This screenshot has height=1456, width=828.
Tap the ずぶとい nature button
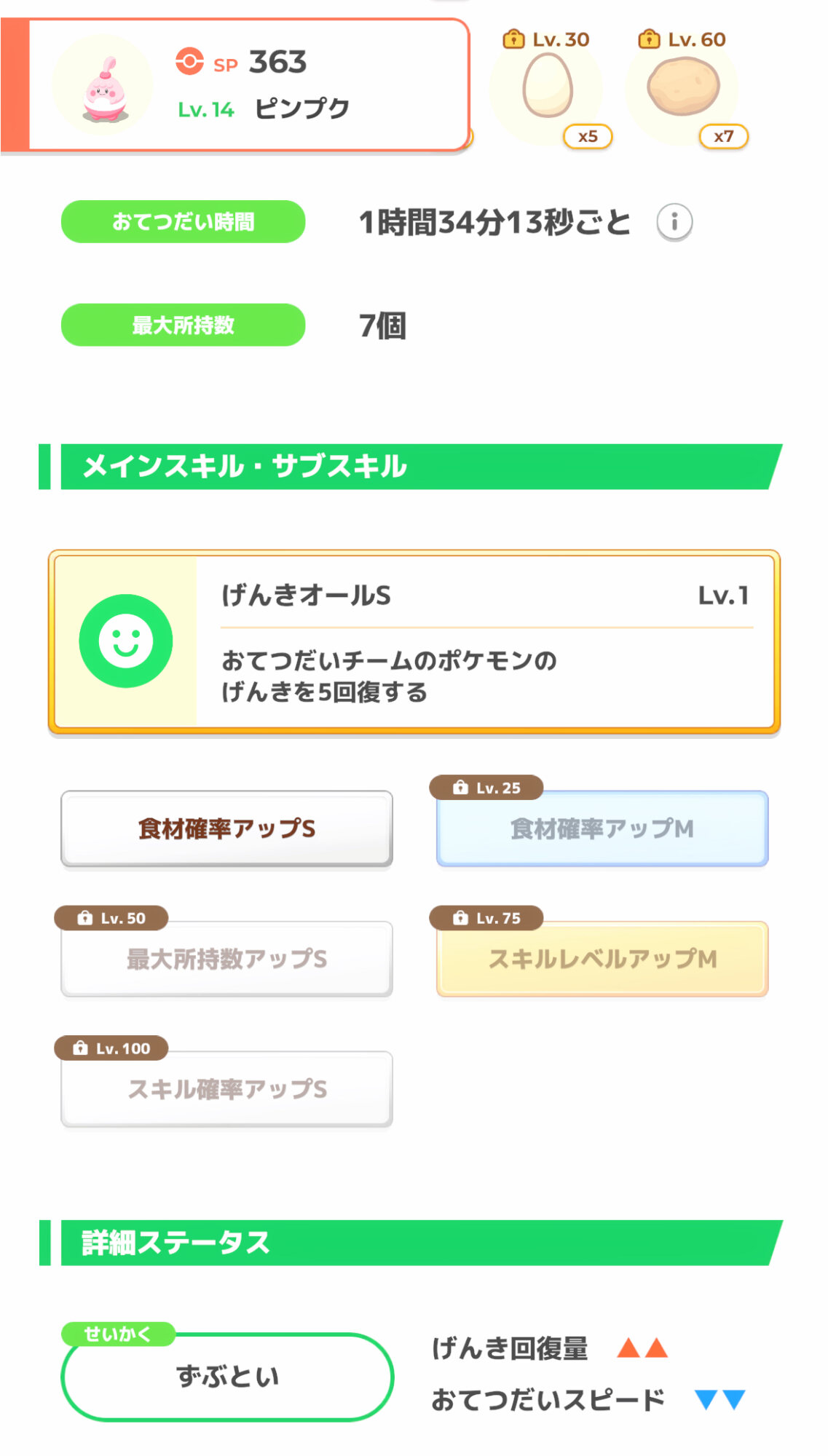pos(227,1377)
